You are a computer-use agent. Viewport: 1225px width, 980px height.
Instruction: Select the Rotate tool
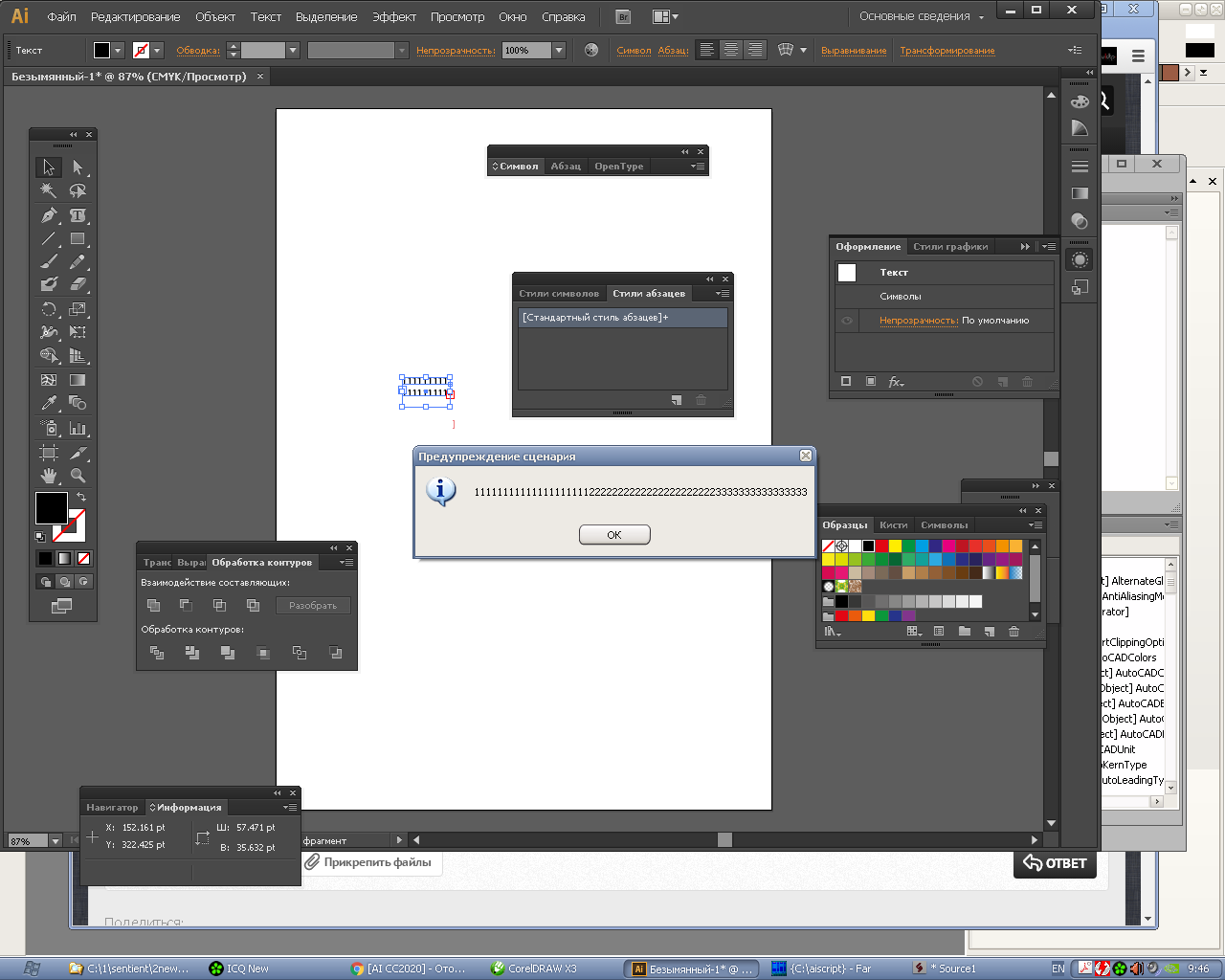tap(49, 309)
